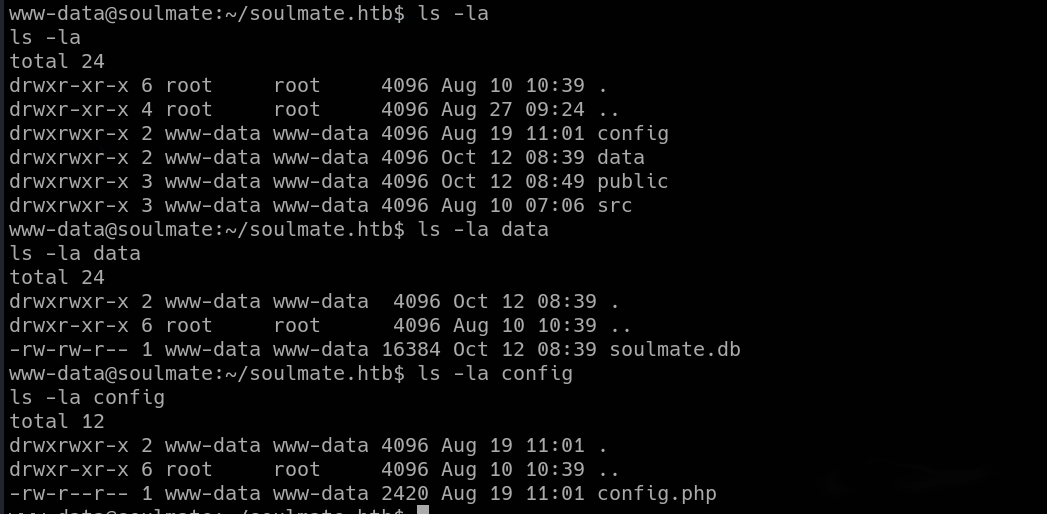Click the data directory name in first listing
Image resolution: width=1047 pixels, height=514 pixels.
click(620, 158)
